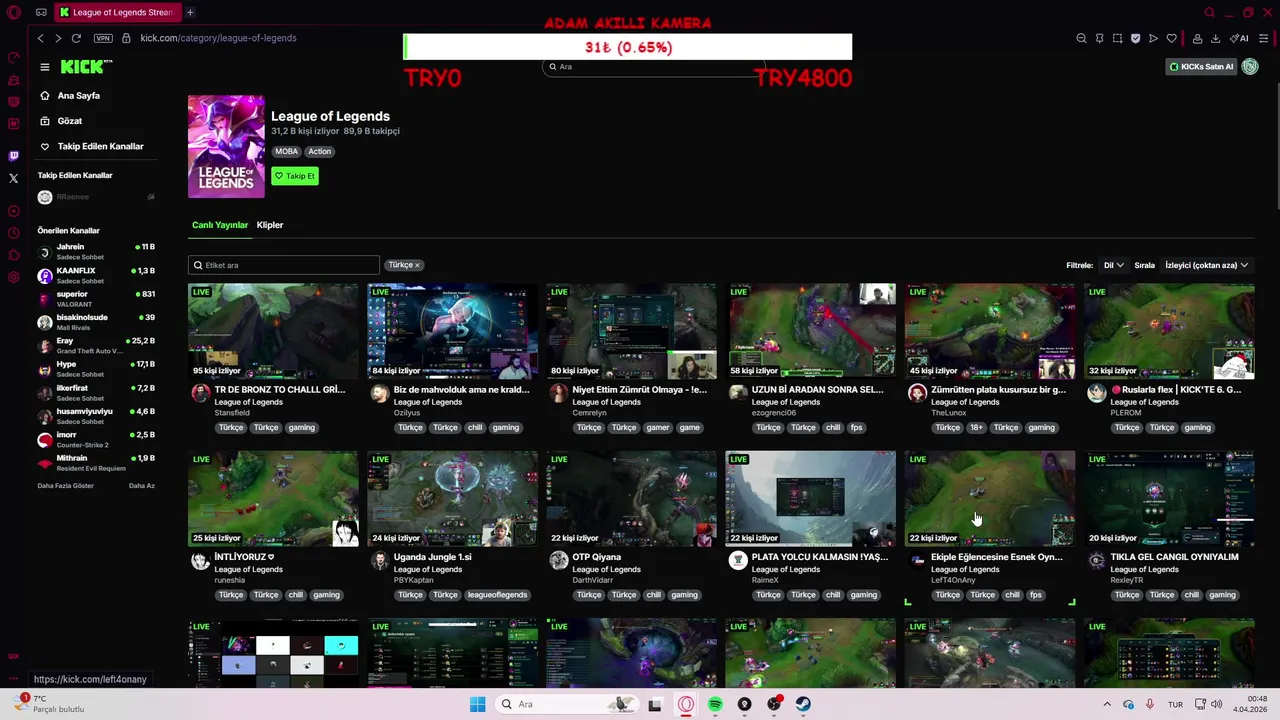Select the Canlı Yayınlar tab

(x=220, y=225)
